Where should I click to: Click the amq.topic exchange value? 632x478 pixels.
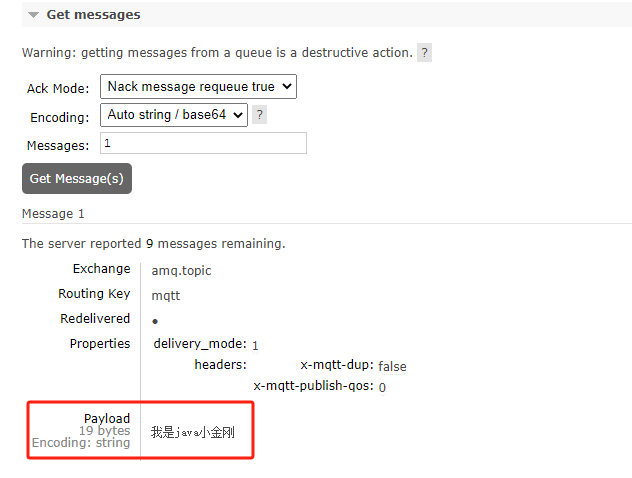(x=181, y=270)
